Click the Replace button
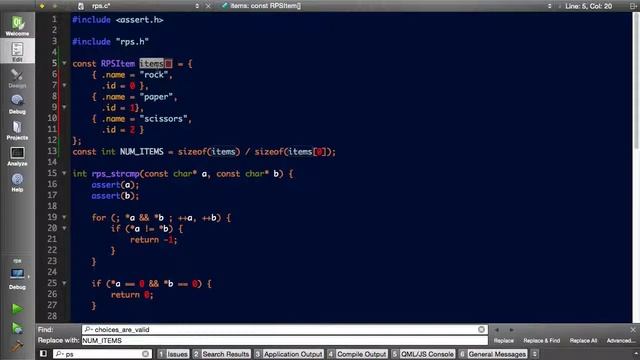 coord(504,340)
